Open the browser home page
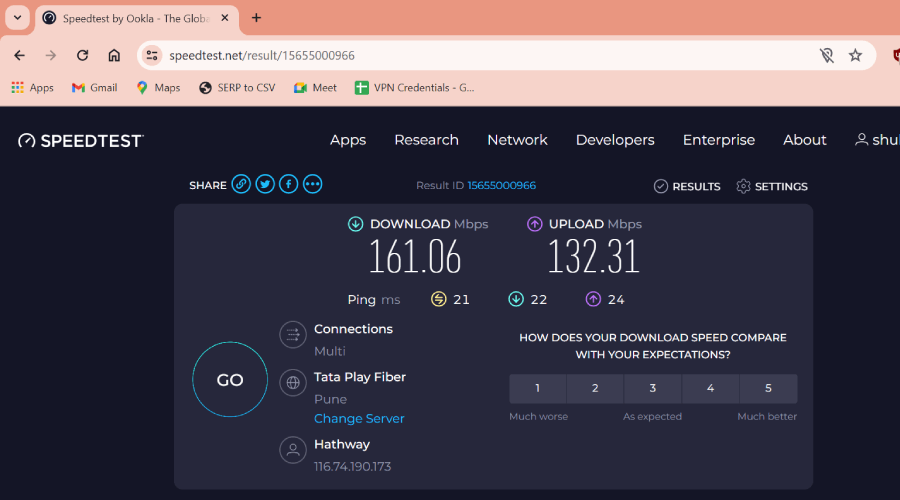900x500 pixels. tap(114, 56)
